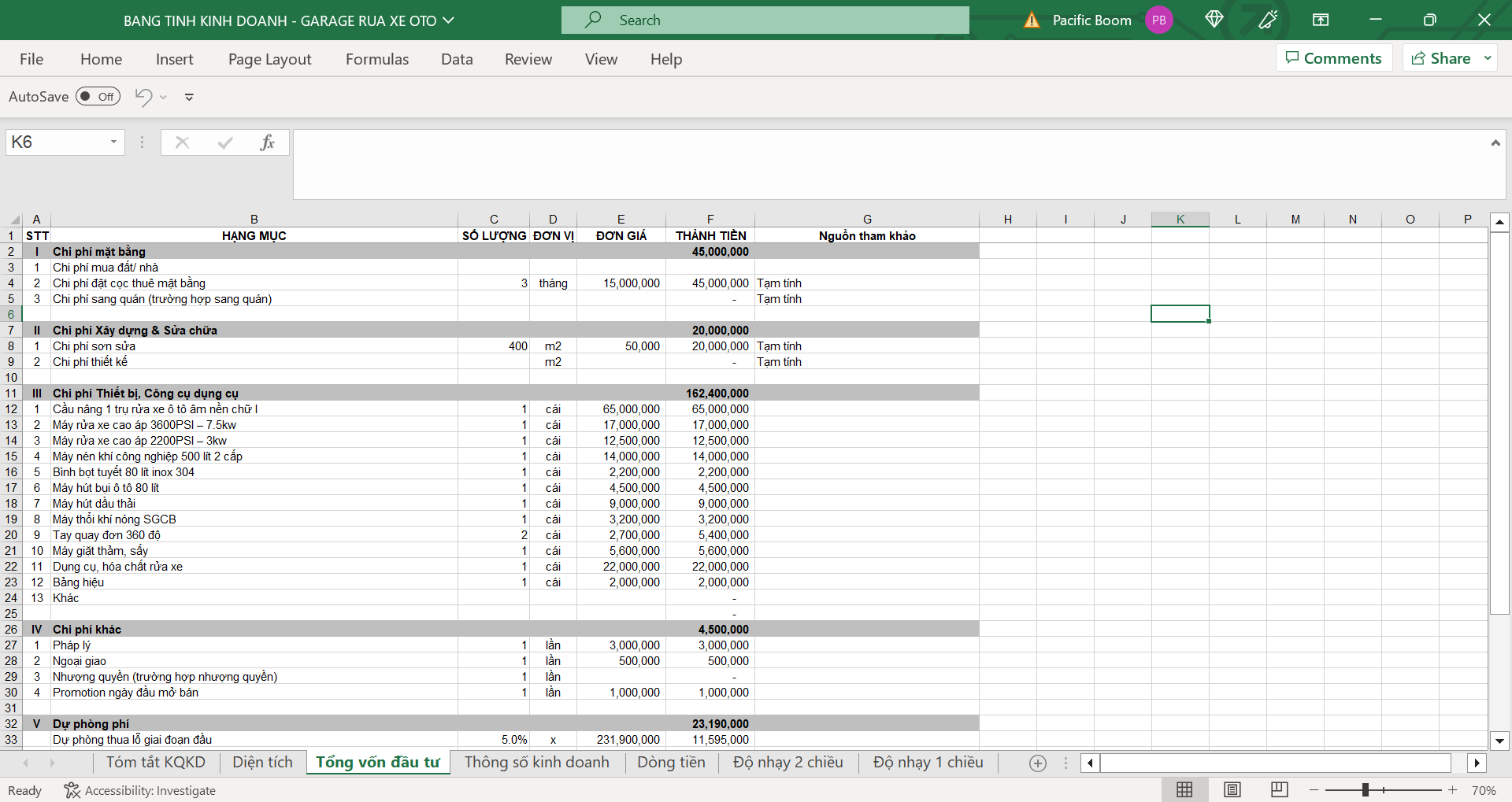Viewport: 1512px width, 802px height.
Task: Open the Name Box dropdown
Action: tap(113, 142)
